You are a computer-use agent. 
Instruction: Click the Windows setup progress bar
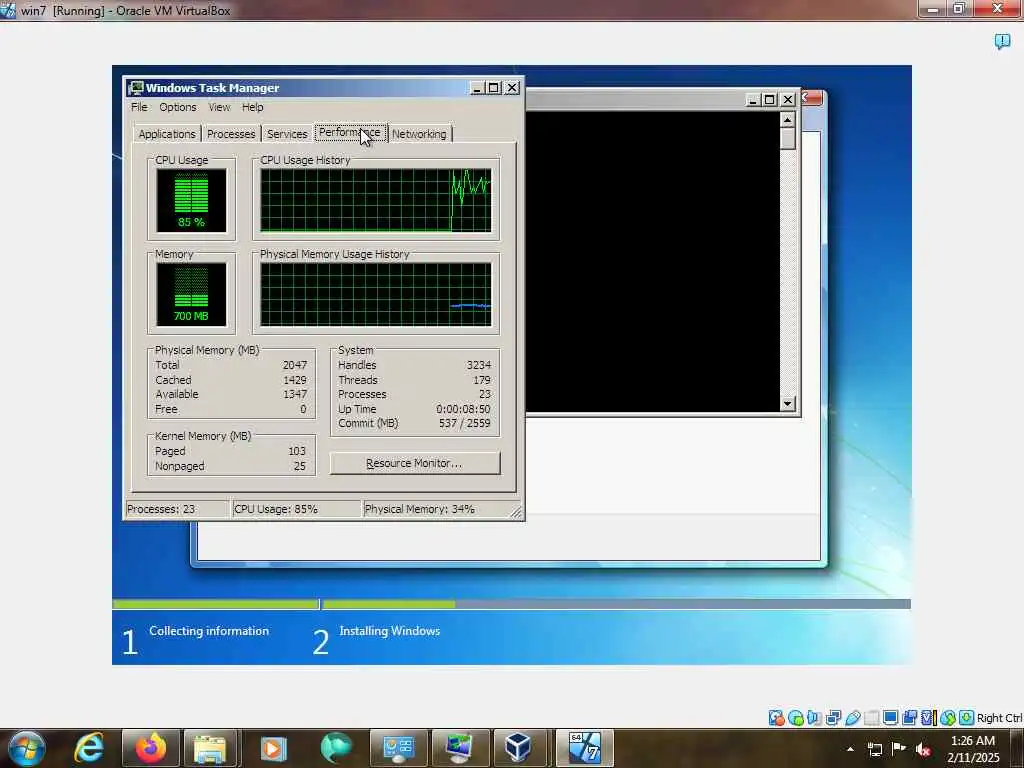coord(511,604)
